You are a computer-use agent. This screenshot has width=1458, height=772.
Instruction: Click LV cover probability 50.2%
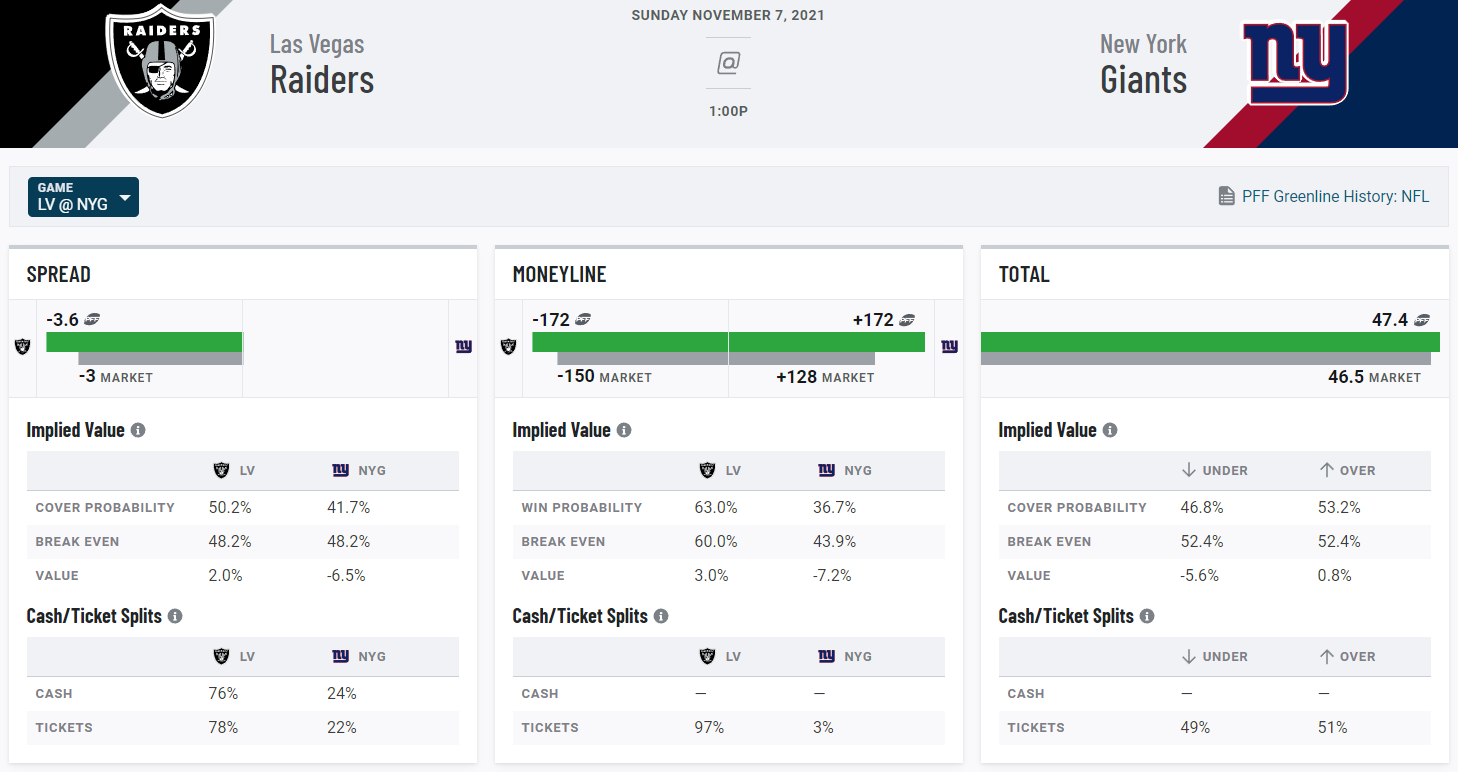tap(230, 507)
